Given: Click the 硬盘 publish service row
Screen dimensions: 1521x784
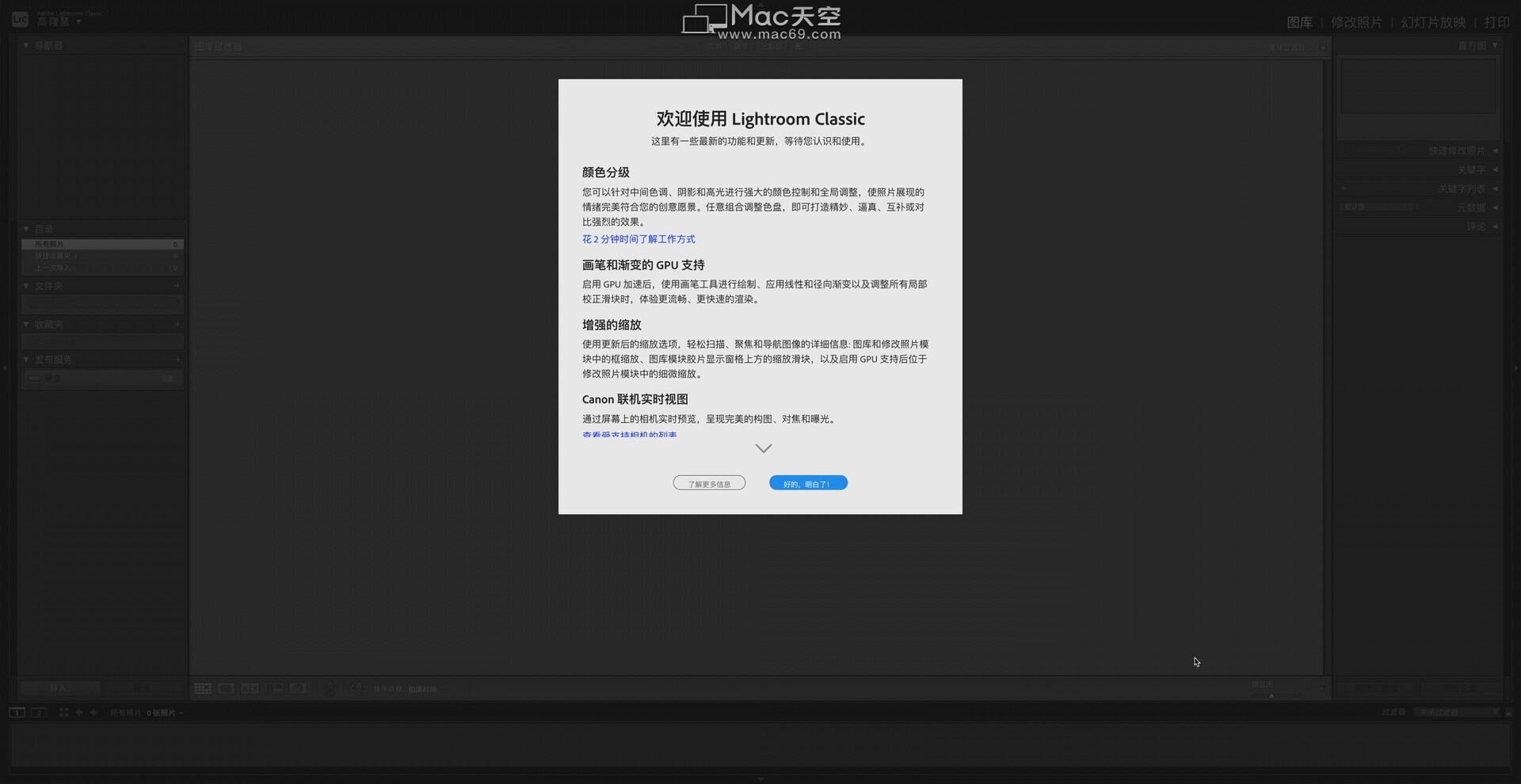Looking at the screenshot, I should point(102,379).
